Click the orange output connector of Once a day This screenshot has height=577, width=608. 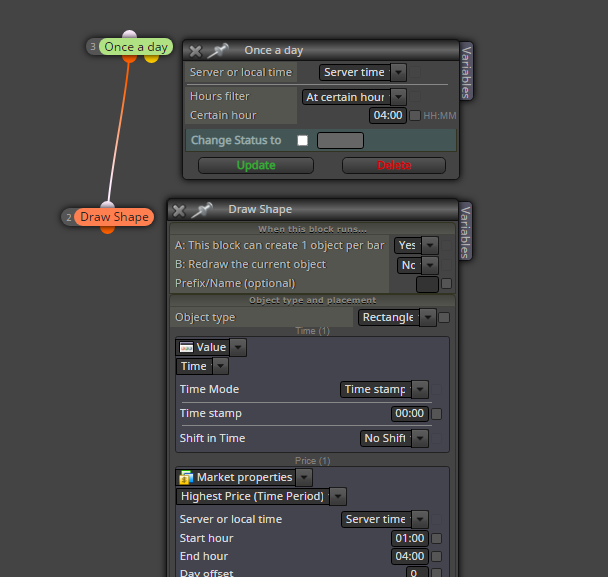[x=130, y=59]
